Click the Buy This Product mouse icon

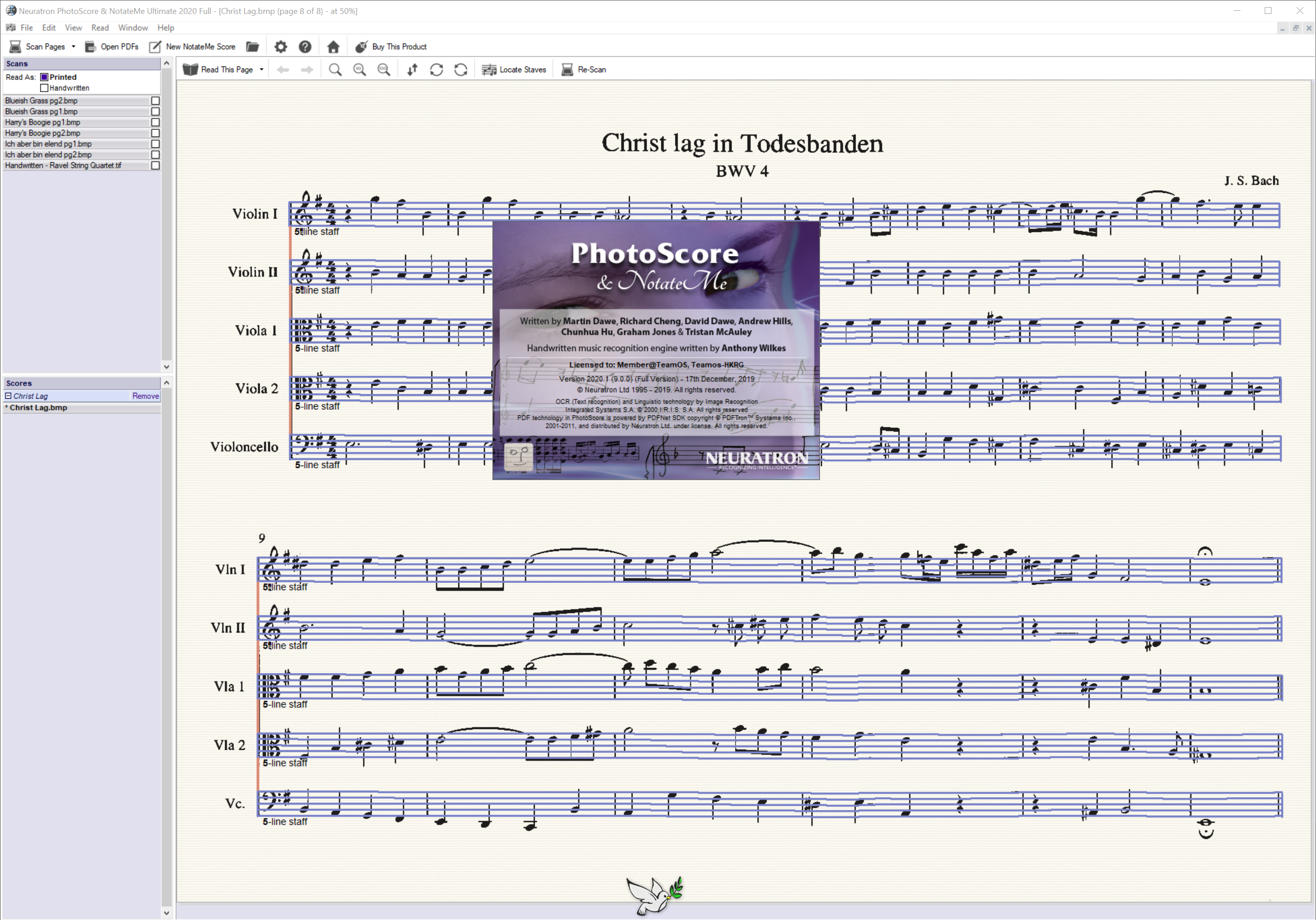tap(361, 46)
